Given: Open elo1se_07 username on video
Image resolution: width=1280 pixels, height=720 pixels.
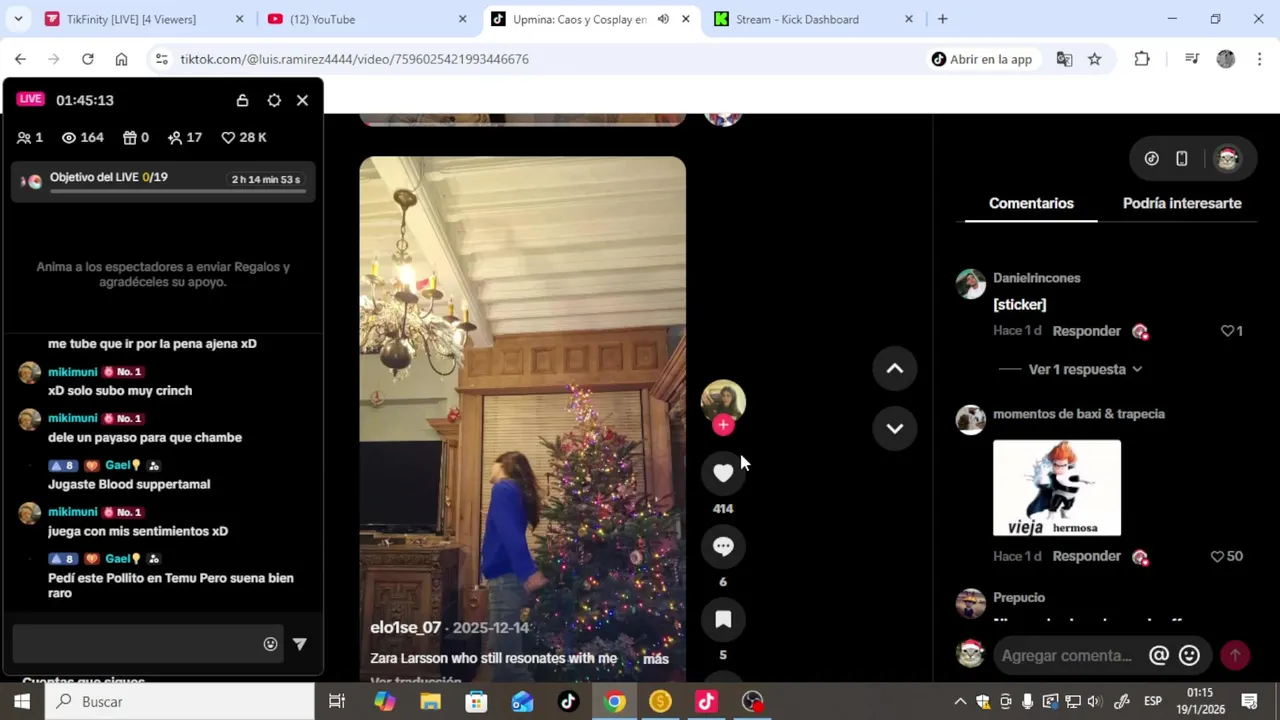Looking at the screenshot, I should coord(405,628).
